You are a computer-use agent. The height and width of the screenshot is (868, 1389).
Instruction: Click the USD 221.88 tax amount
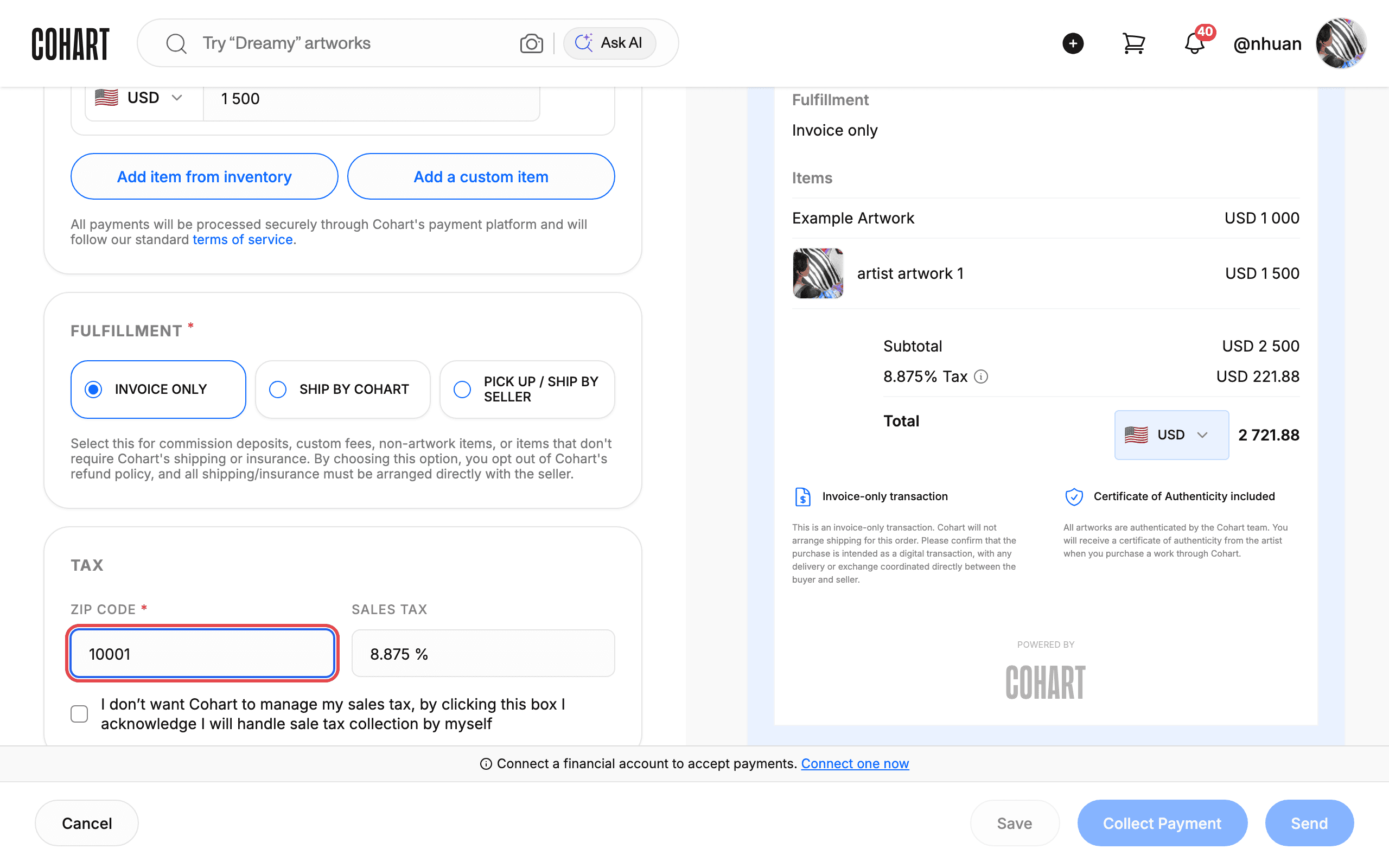coord(1258,376)
